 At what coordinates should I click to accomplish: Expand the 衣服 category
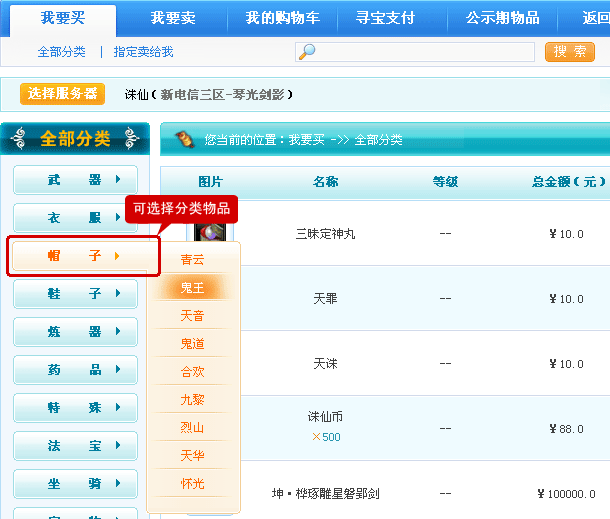click(x=75, y=218)
